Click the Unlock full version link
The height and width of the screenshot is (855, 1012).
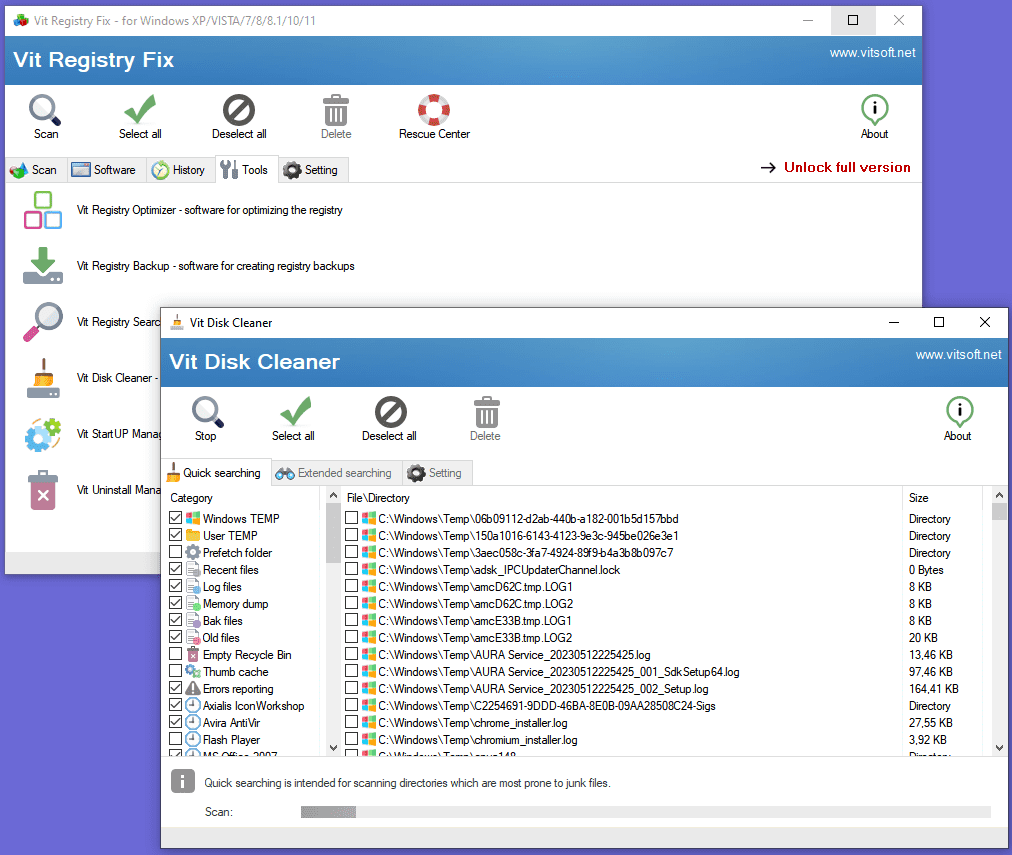click(x=847, y=167)
